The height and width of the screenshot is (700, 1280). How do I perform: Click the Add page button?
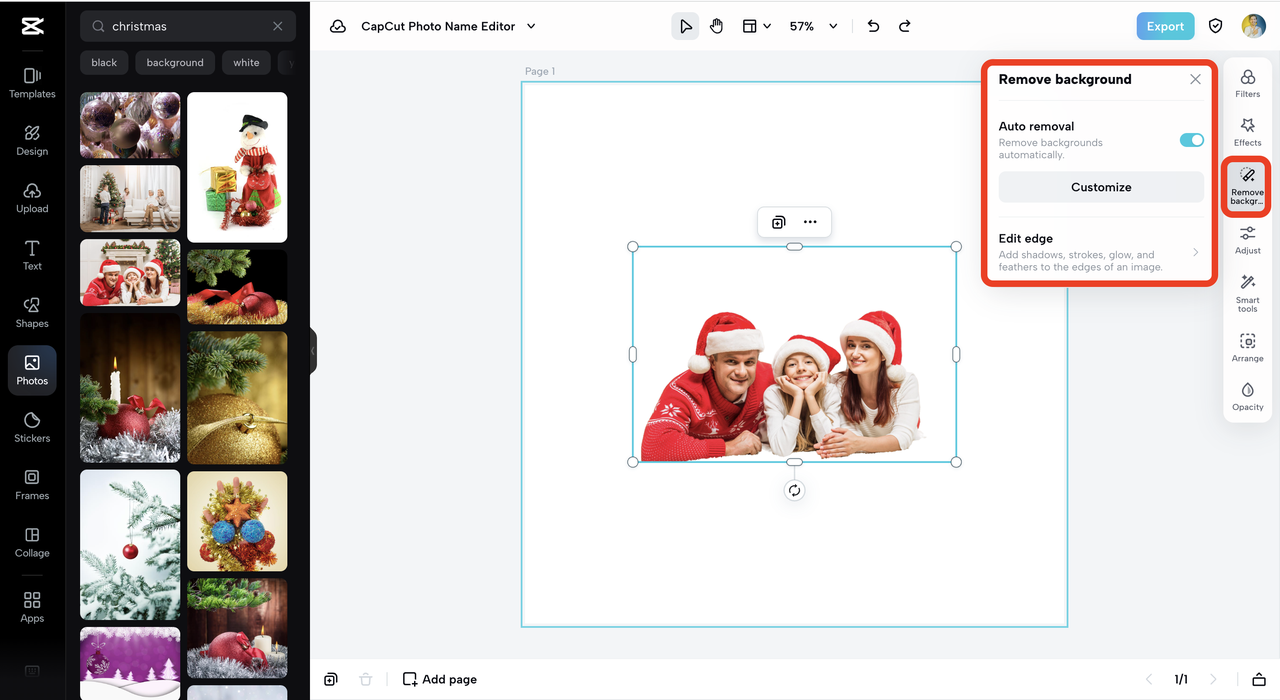[440, 679]
